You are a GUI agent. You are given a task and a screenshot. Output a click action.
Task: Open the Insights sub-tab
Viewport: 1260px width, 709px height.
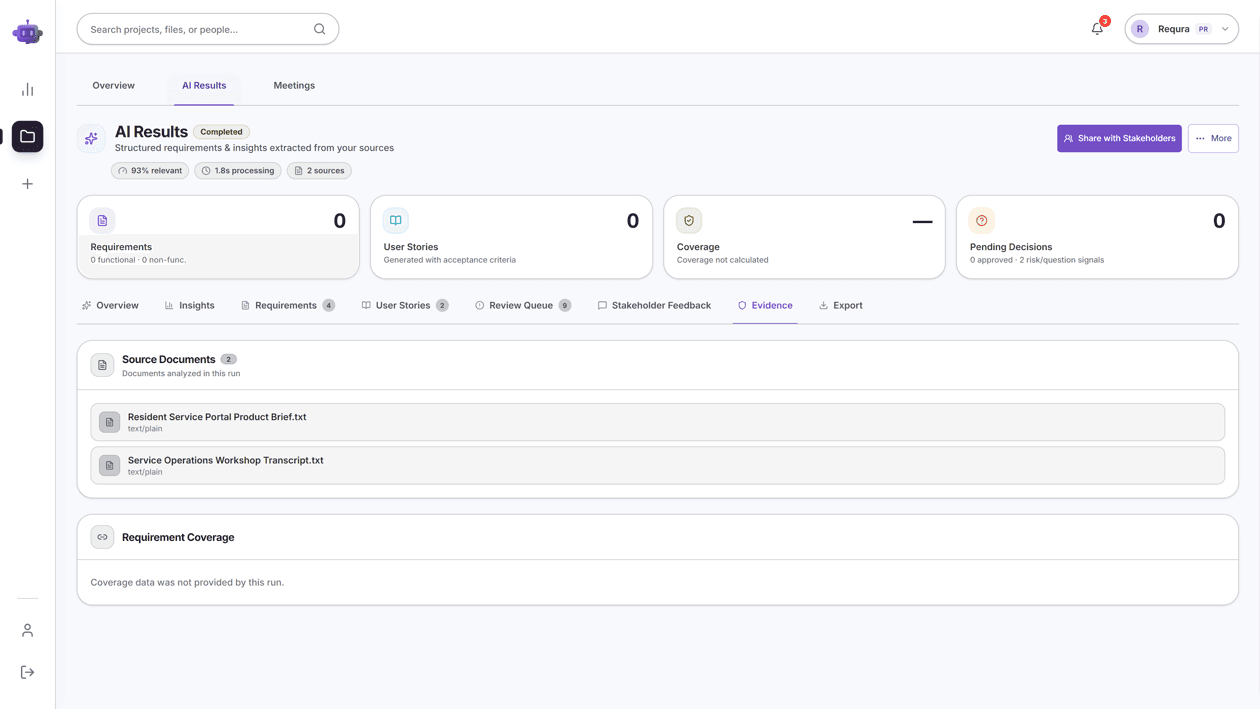tap(190, 306)
